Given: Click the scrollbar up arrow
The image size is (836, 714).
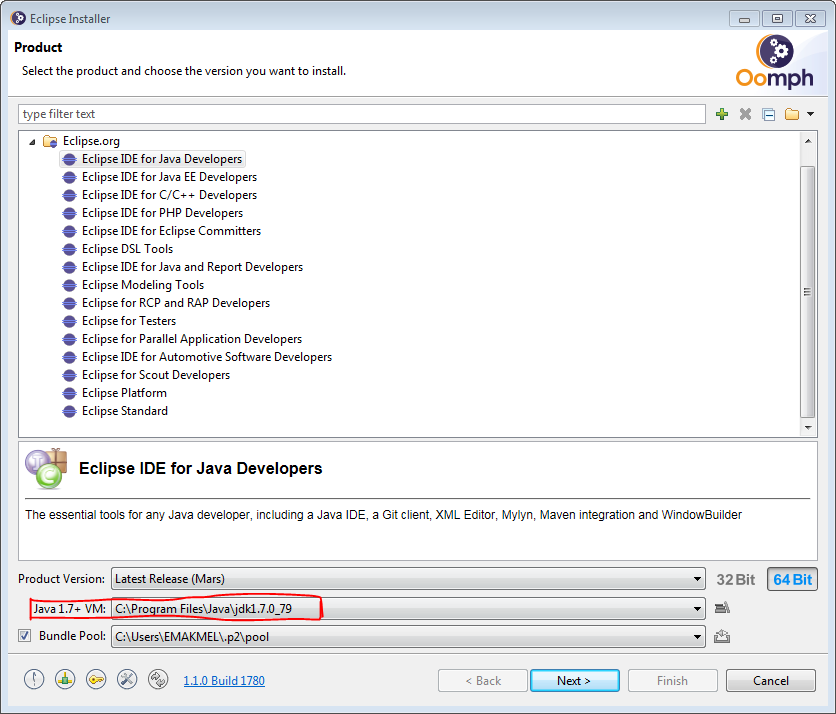Looking at the screenshot, I should [808, 141].
